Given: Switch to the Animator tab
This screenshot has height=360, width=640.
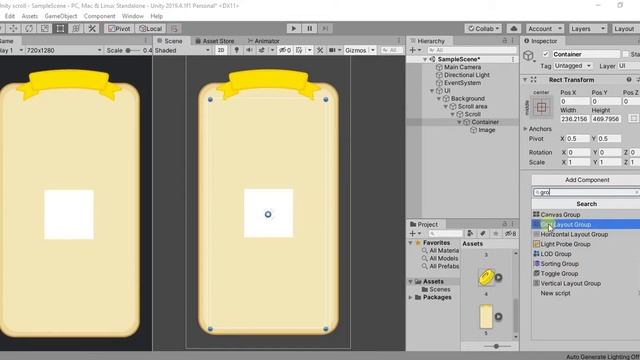Looking at the screenshot, I should [264, 41].
